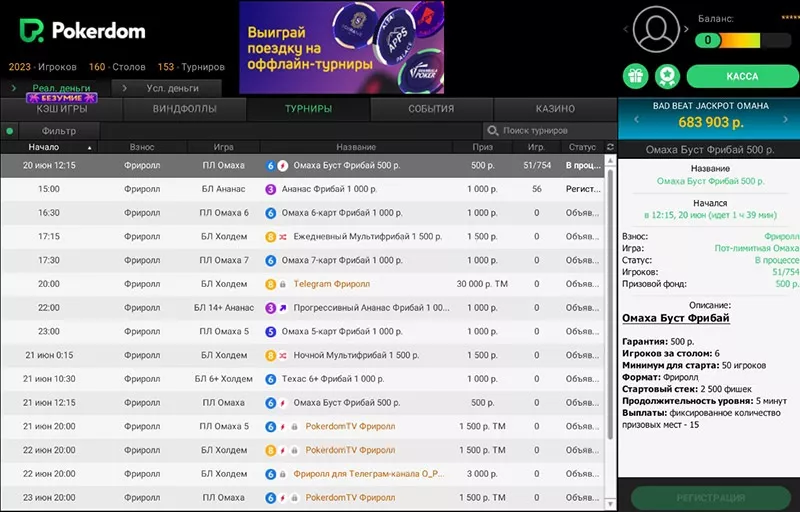
Task: Click the green gift box icon
Action: click(634, 76)
